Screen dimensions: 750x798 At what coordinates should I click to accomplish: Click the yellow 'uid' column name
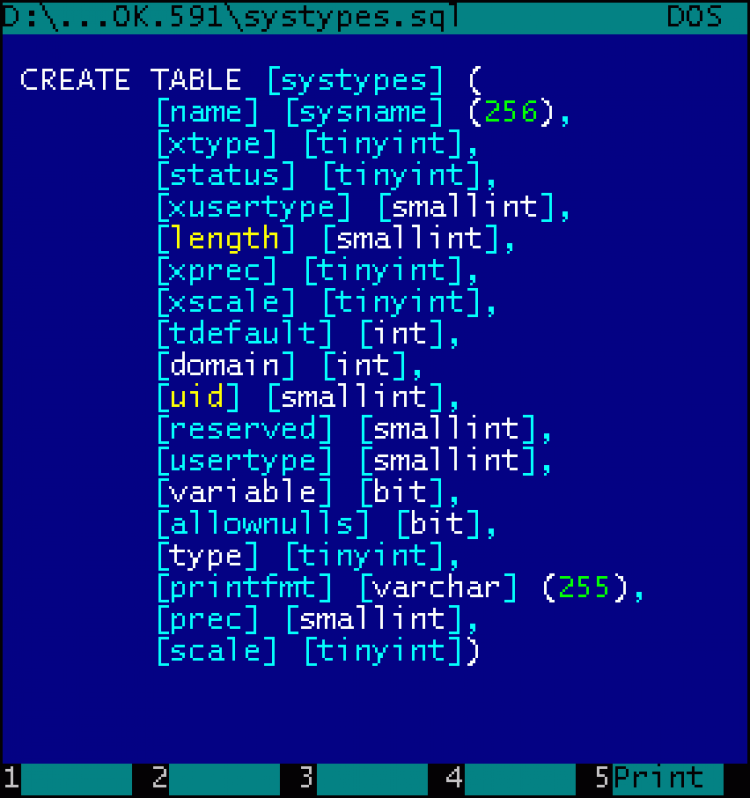tap(197, 397)
